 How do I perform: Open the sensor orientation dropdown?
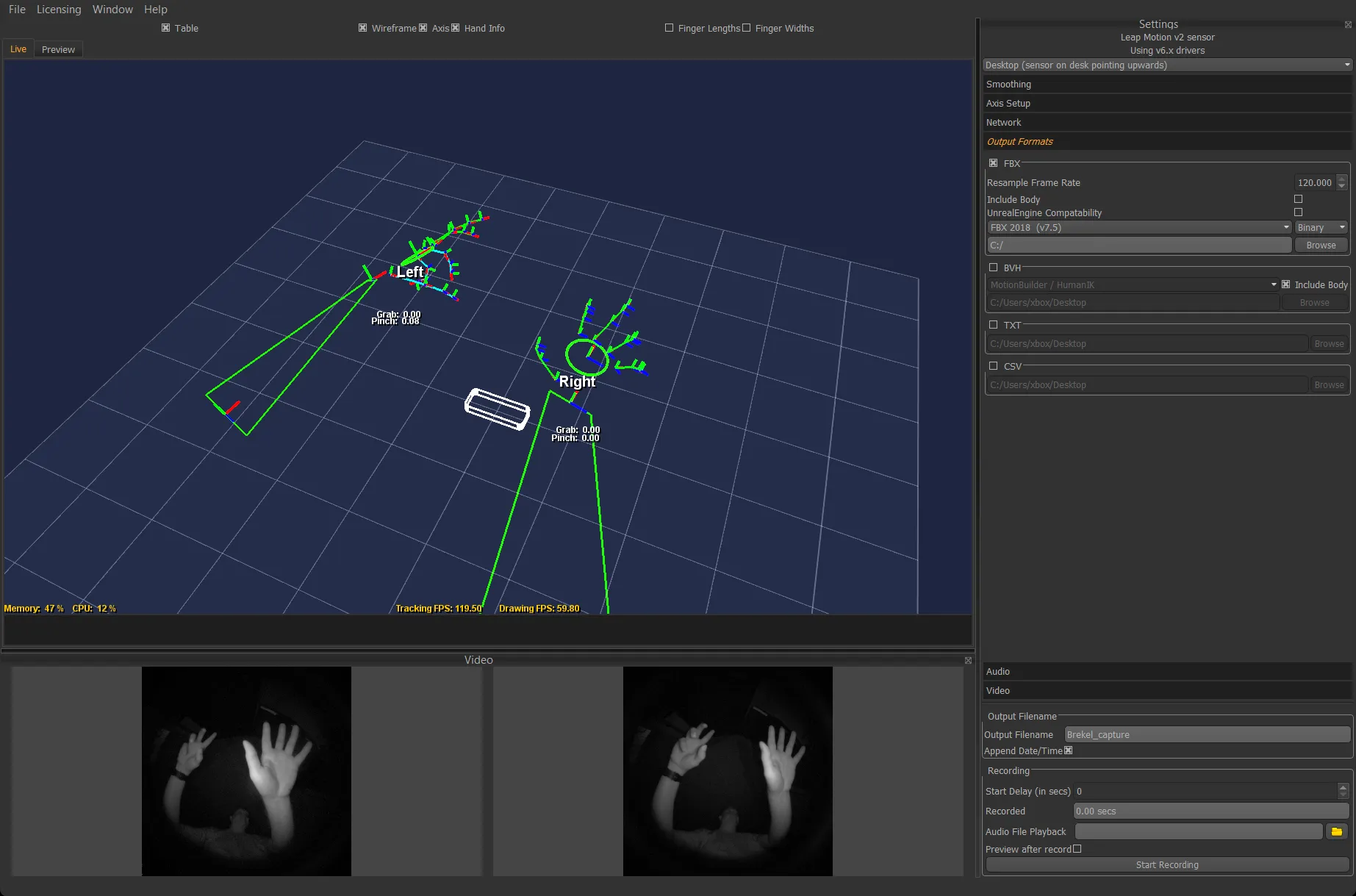pyautogui.click(x=1167, y=65)
